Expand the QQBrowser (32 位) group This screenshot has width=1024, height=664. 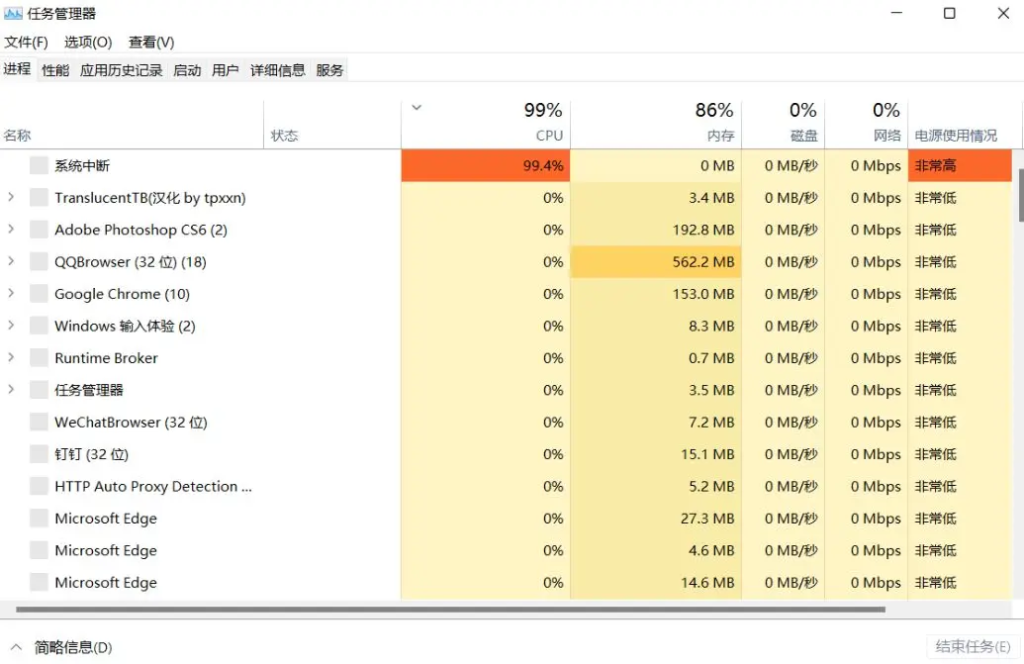click(x=11, y=261)
